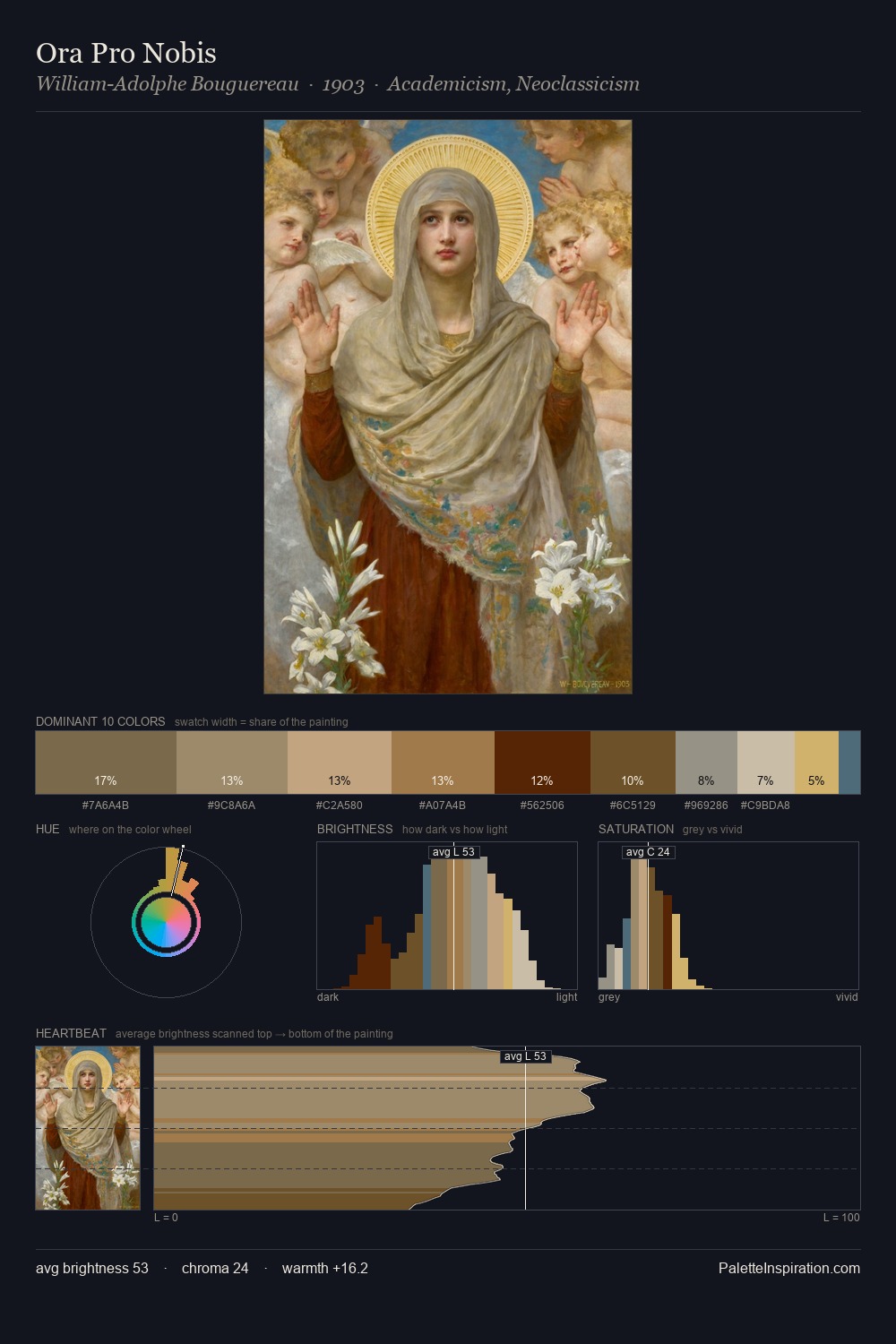Click the artist line 'William-Adolphe Bouguereau · 1903'
The height and width of the screenshot is (1344, 896).
201,84
